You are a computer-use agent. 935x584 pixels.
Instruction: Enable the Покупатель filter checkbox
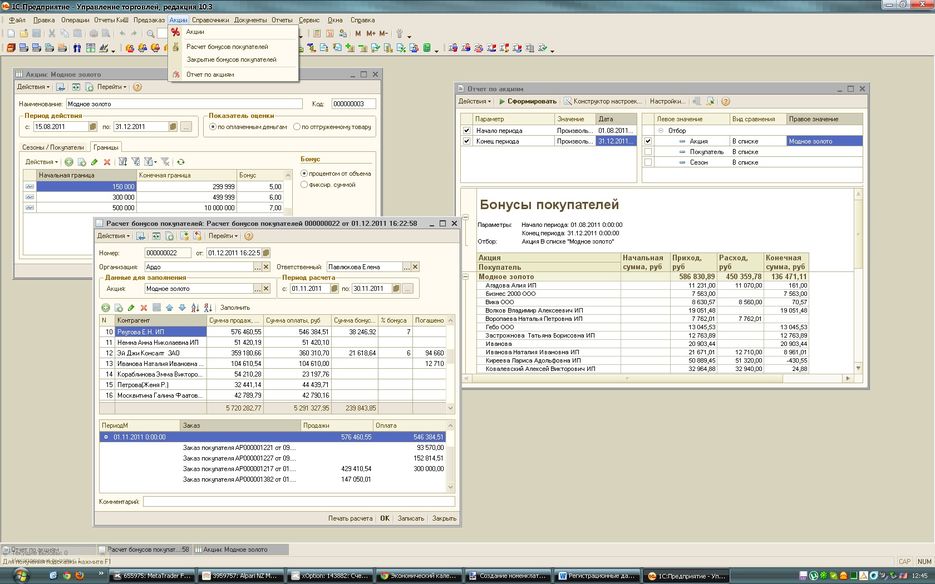[648, 152]
